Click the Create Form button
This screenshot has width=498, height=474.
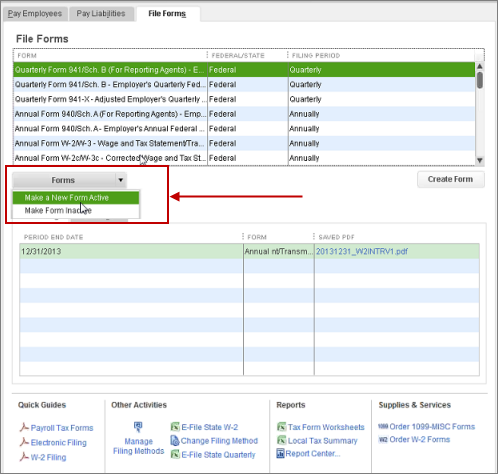click(450, 179)
